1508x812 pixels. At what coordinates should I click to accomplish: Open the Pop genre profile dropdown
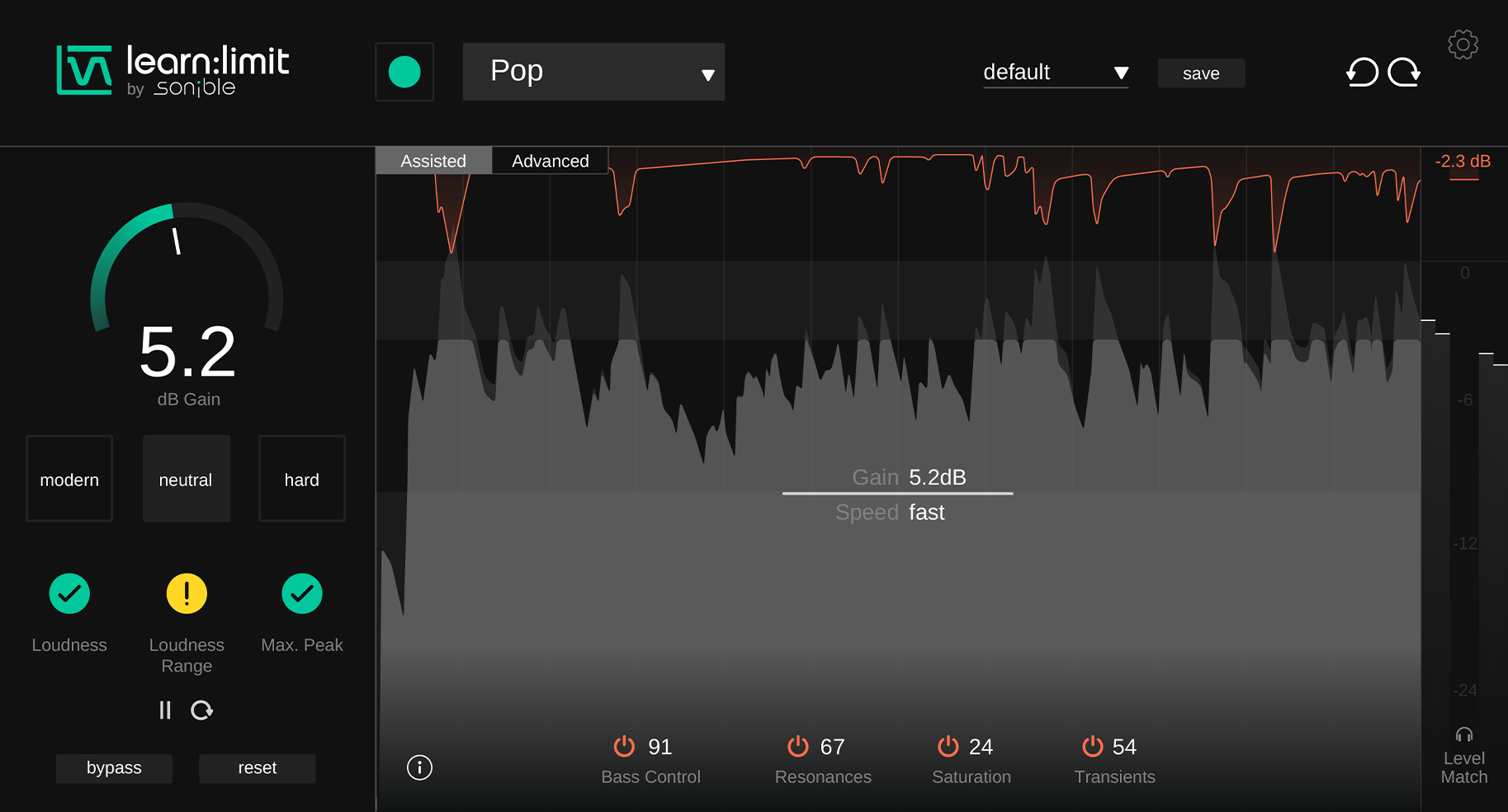coord(593,72)
